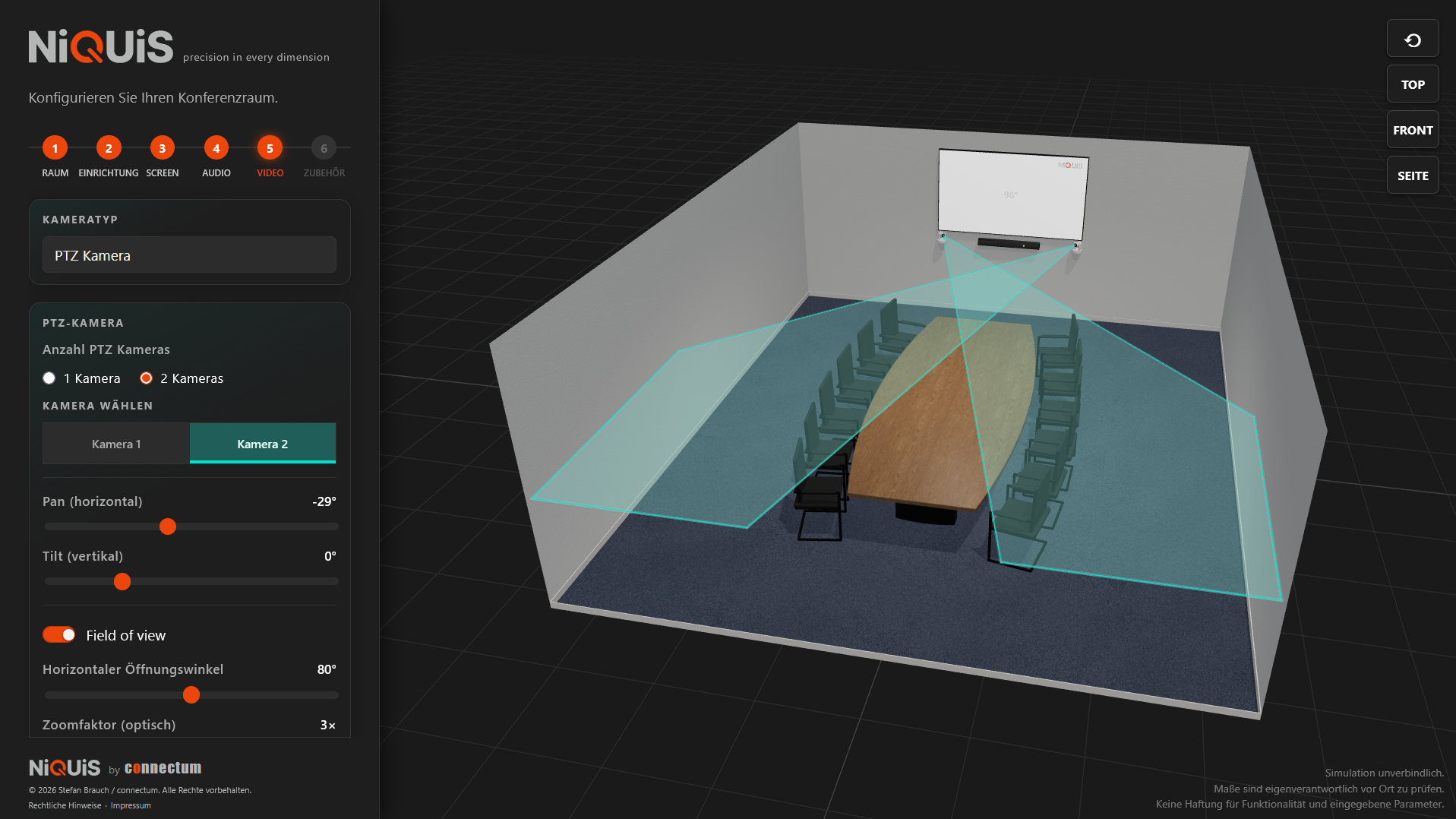Click the soundbar below the screen

point(1009,244)
